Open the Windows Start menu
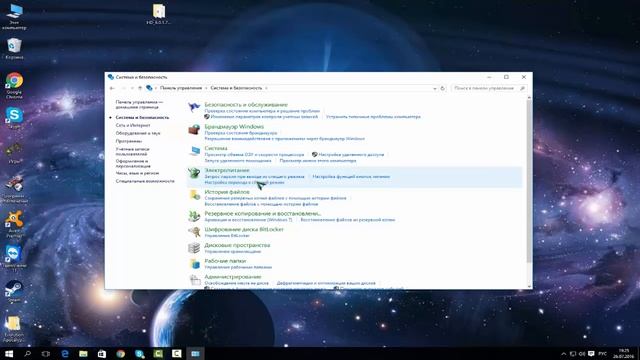This screenshot has width=640, height=360. 9,353
